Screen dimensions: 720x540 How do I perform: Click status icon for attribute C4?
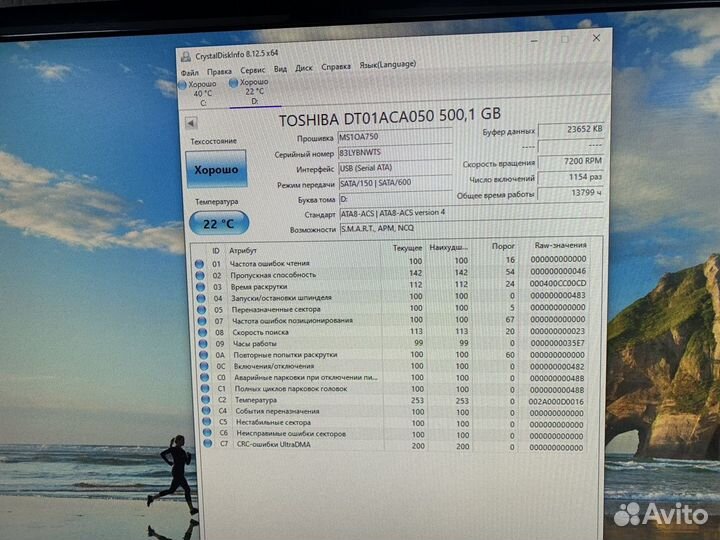[206, 411]
